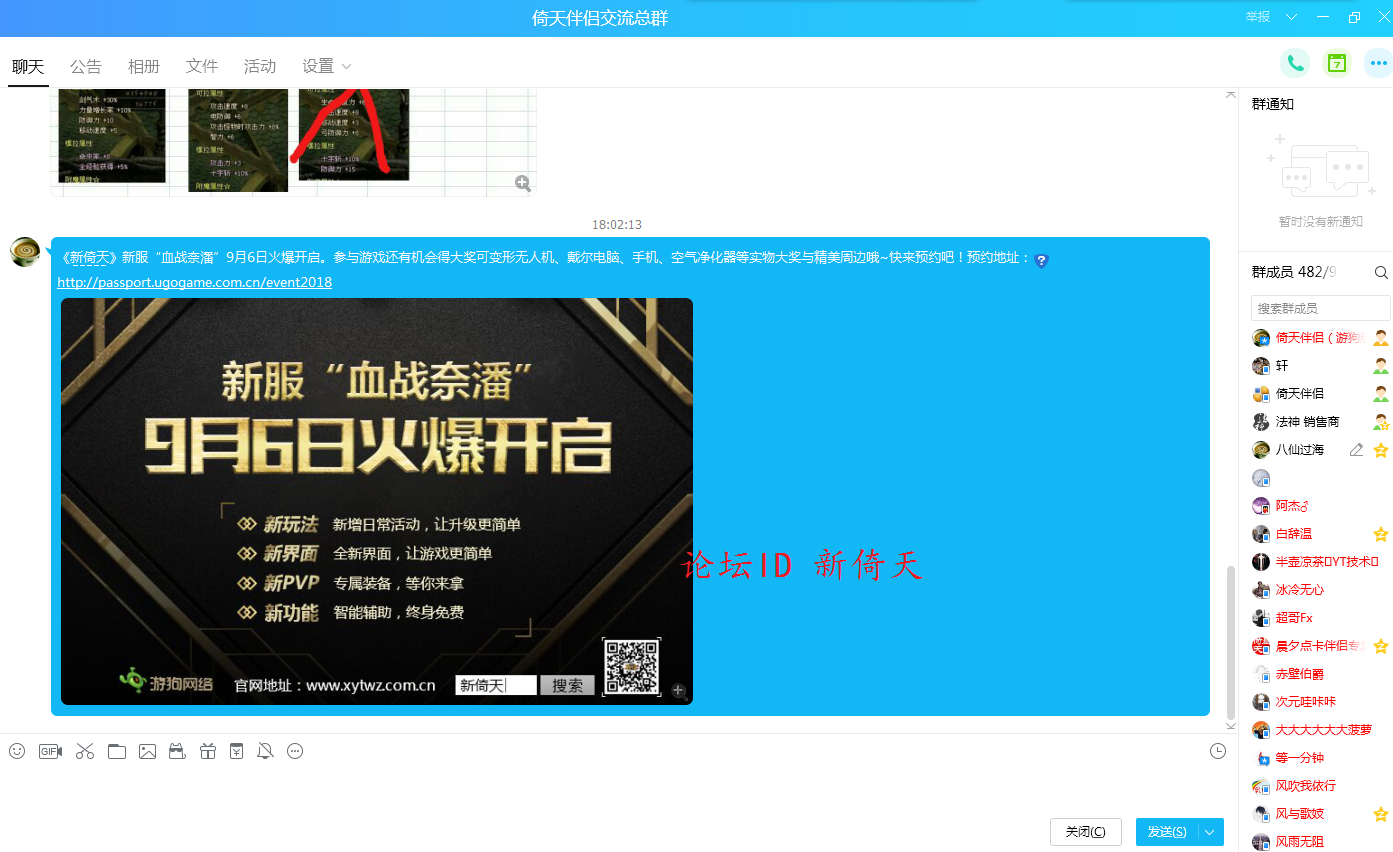Open message history via the clock icon
Screen dimensions: 1393x852
1218,751
